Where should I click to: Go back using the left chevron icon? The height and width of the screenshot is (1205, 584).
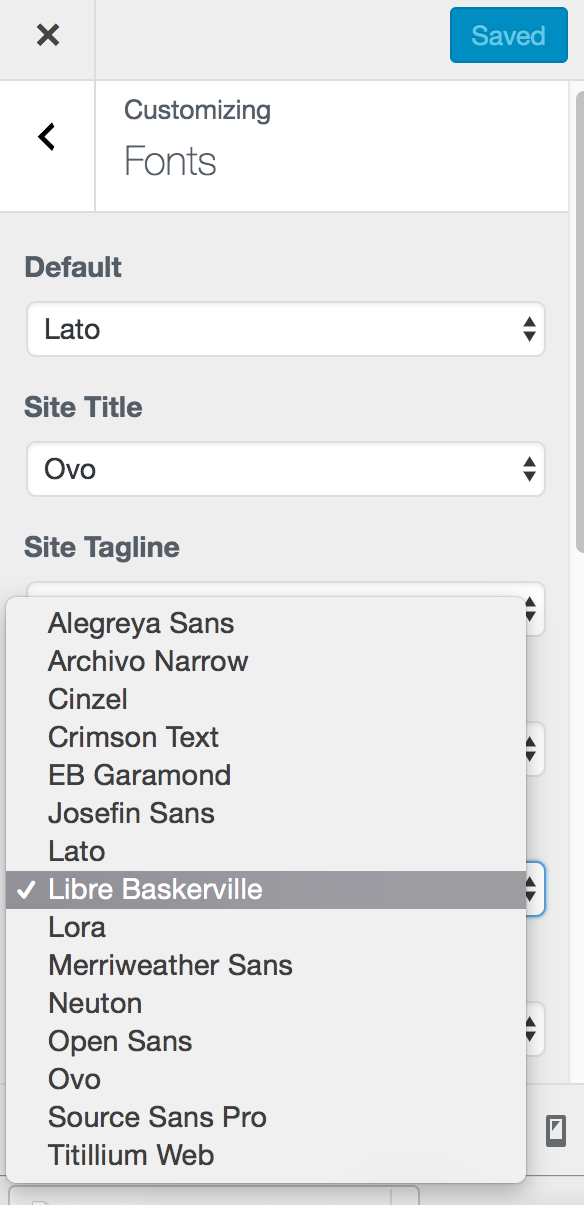pos(47,137)
